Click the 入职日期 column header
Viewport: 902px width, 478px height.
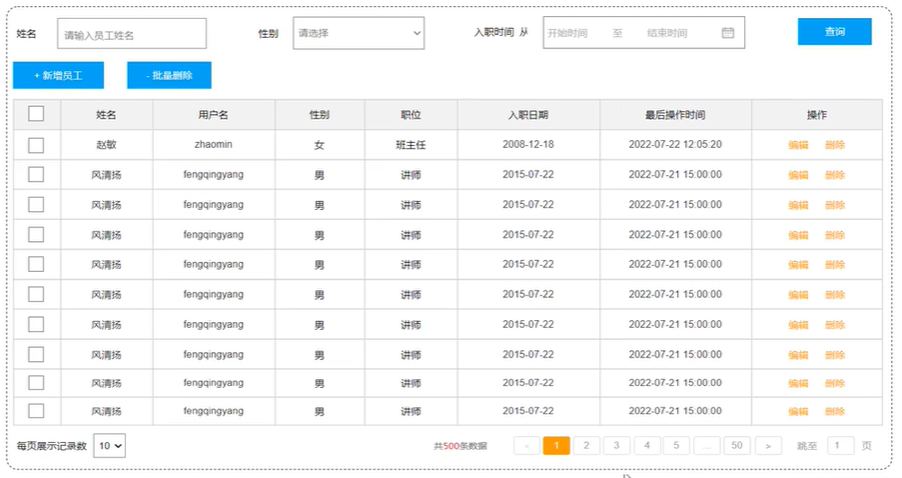click(528, 115)
